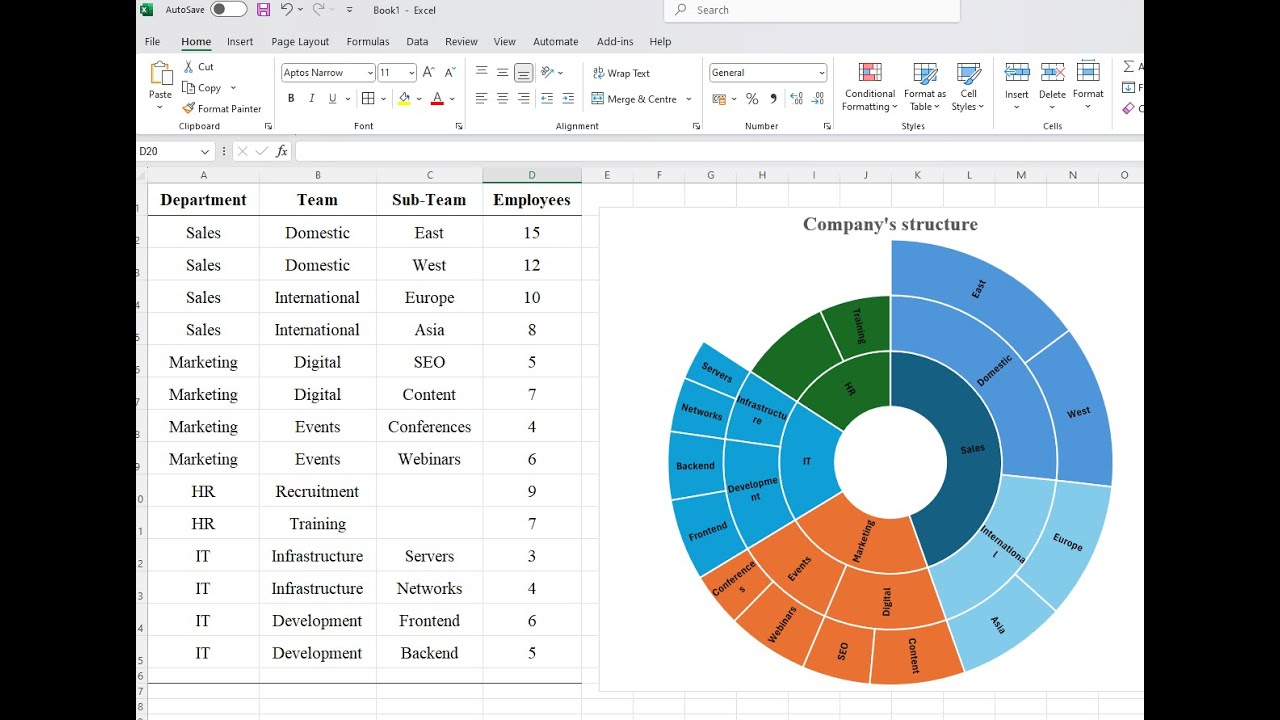Toggle Bottom Align button
This screenshot has width=1280, height=720.
(523, 72)
